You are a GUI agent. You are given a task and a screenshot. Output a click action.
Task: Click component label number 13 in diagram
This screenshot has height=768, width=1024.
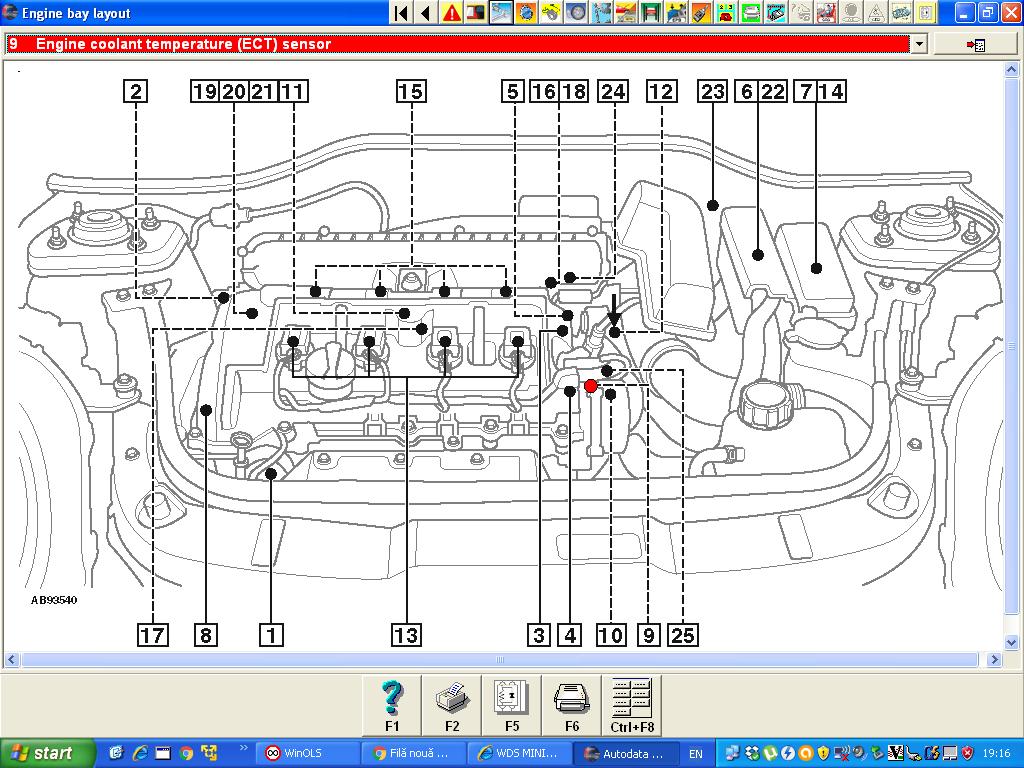(406, 635)
